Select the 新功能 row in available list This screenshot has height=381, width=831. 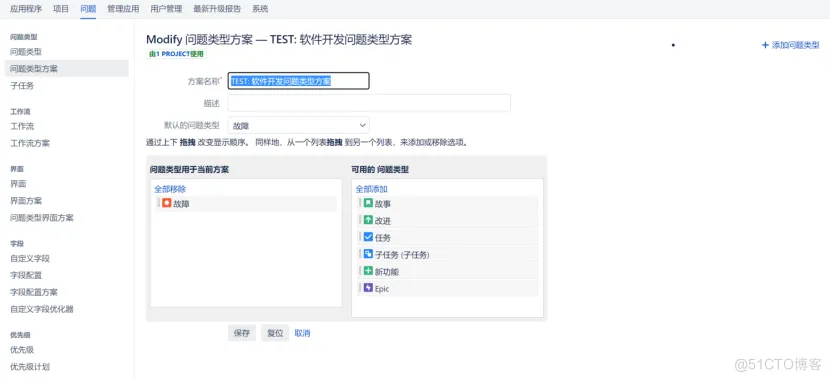447,271
